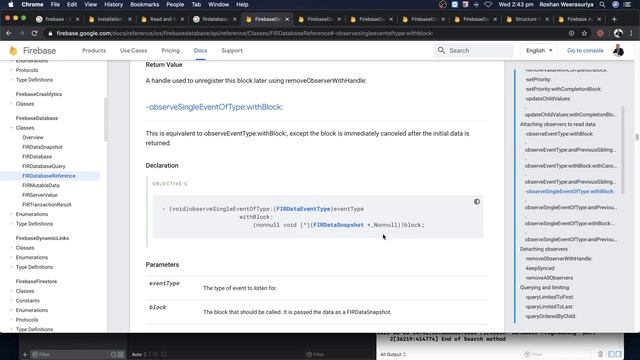Open the Auto dropdown in Xcode debug bar

pos(139,354)
